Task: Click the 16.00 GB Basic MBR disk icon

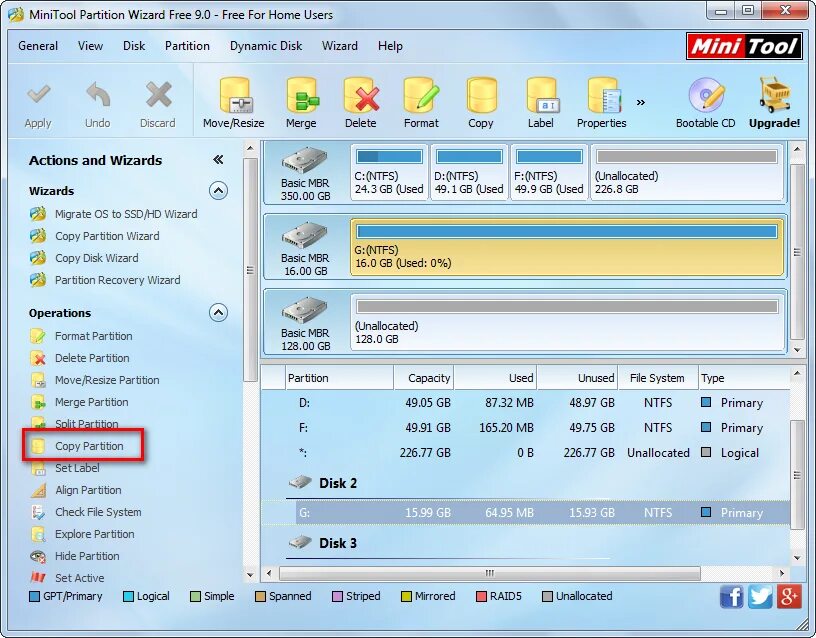Action: tap(304, 235)
